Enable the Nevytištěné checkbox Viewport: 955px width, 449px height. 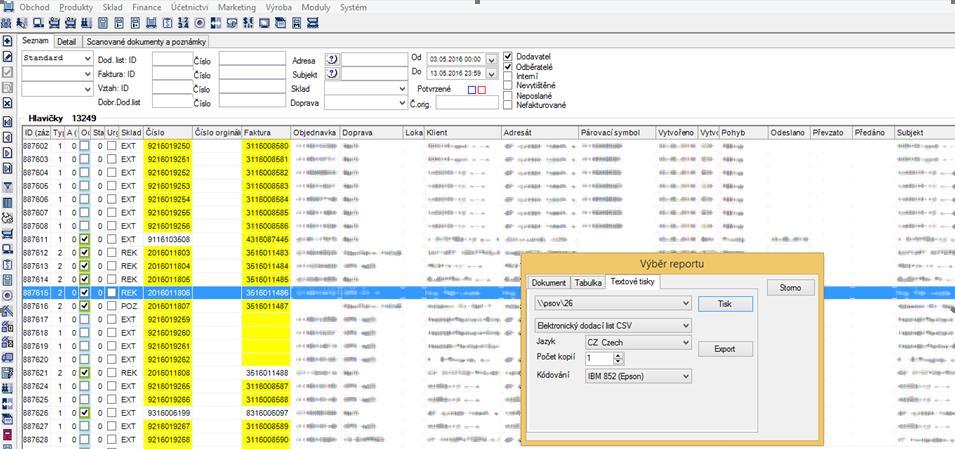(508, 85)
